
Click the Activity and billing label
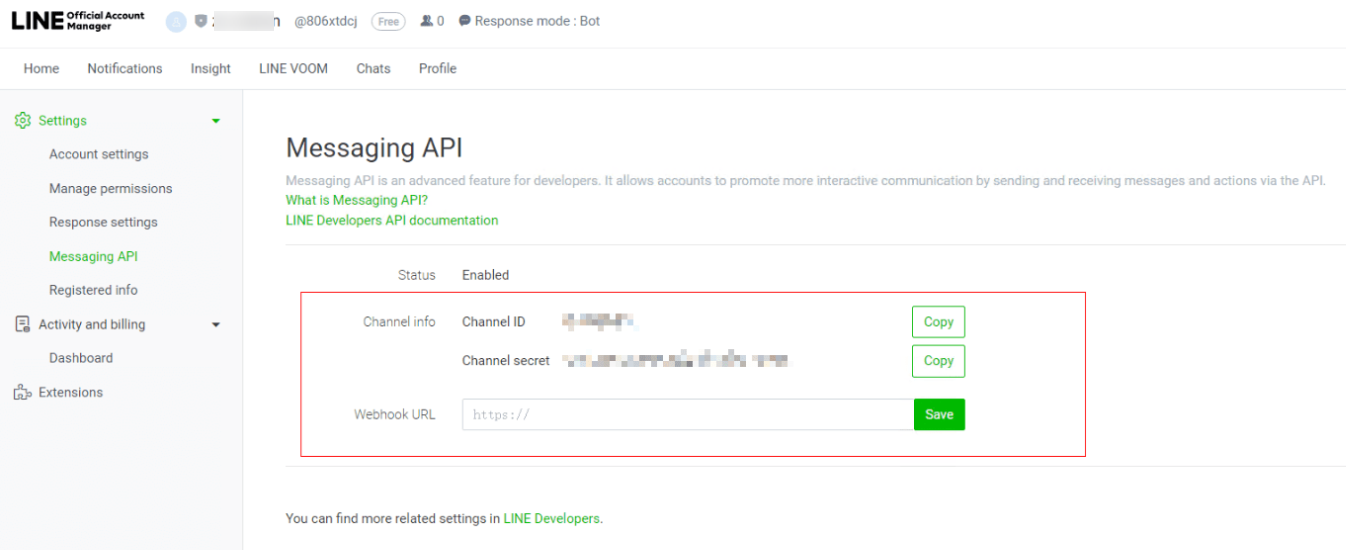(x=92, y=324)
